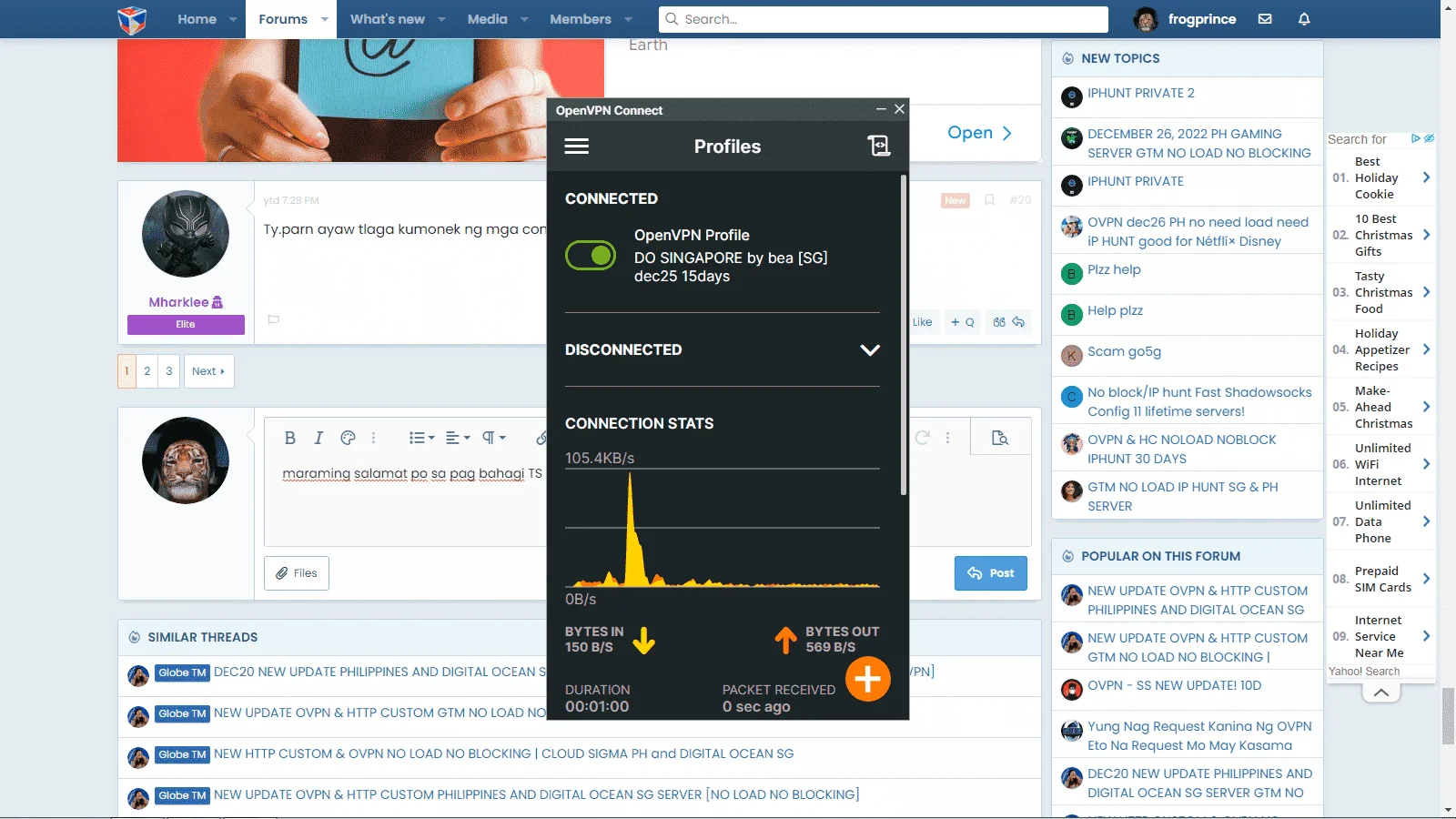Click the overflow menu beside the redo icon
Viewport: 1456px width, 819px height.
(x=947, y=438)
